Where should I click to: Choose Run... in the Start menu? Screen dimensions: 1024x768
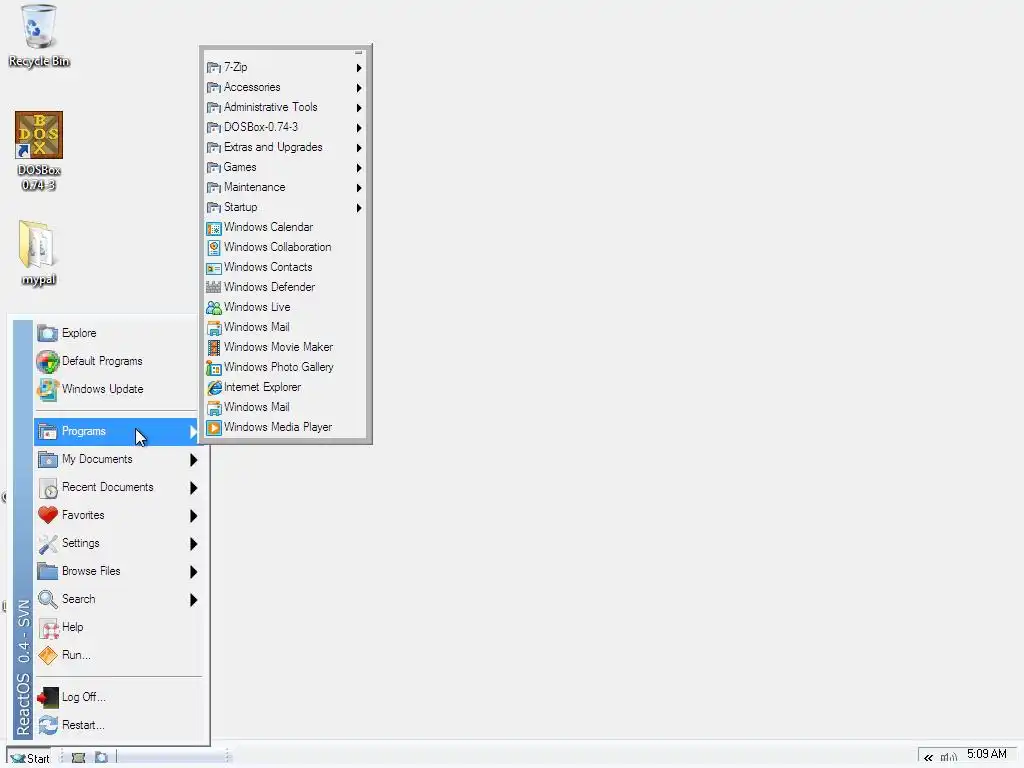(116, 655)
